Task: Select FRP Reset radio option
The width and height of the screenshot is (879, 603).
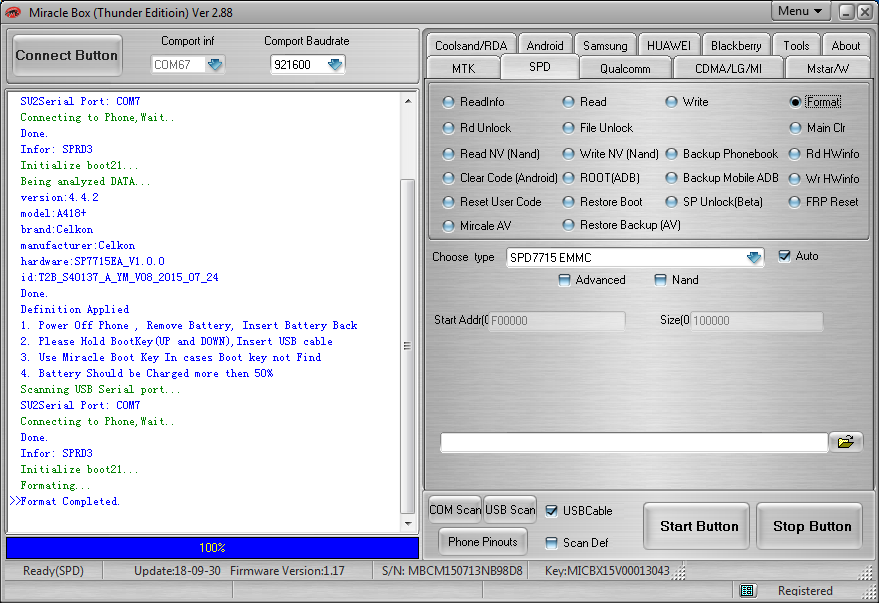Action: click(824, 202)
